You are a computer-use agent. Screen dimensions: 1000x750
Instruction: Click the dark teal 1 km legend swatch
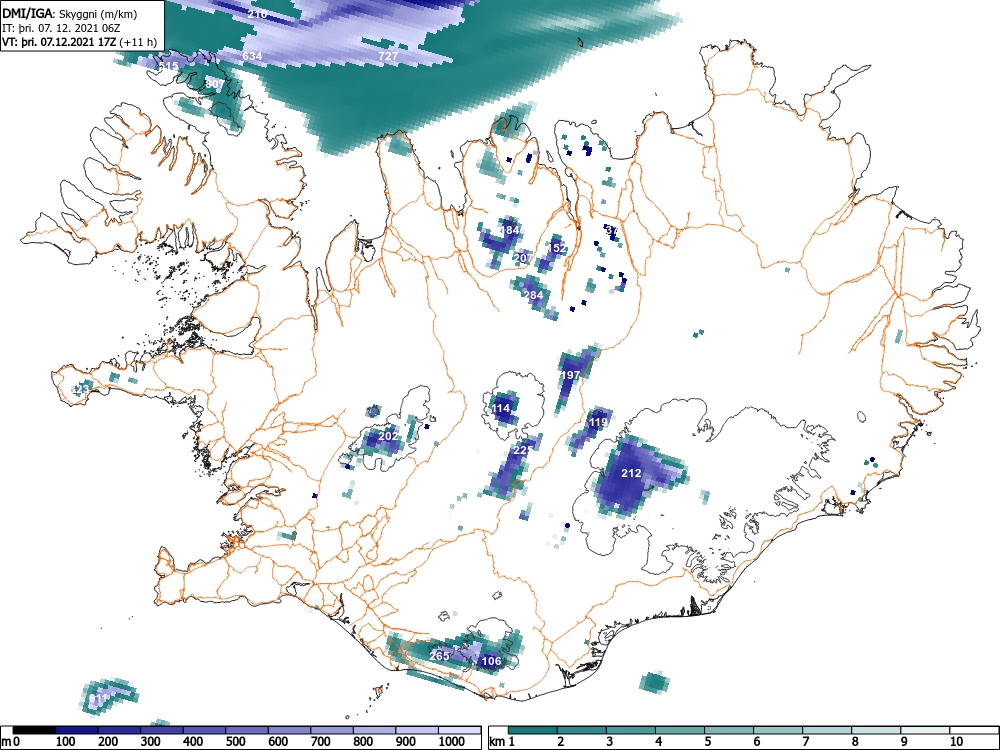point(533,730)
